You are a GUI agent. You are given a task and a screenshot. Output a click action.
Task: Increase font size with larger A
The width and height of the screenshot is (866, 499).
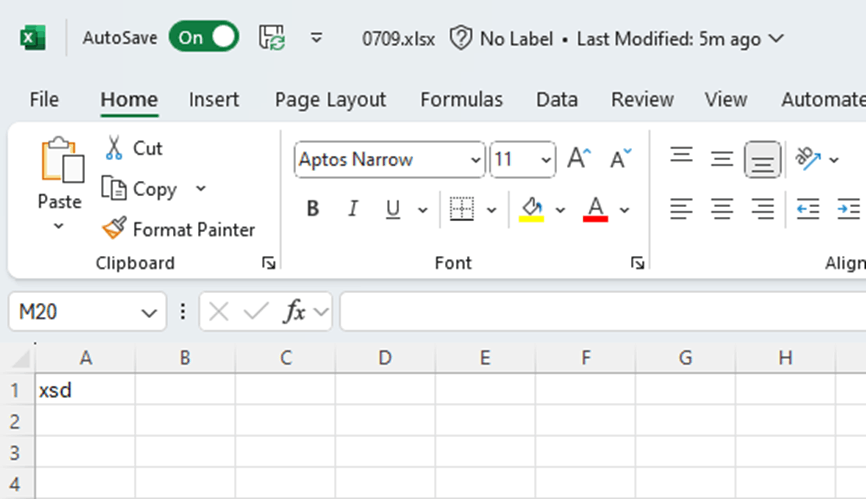579,159
